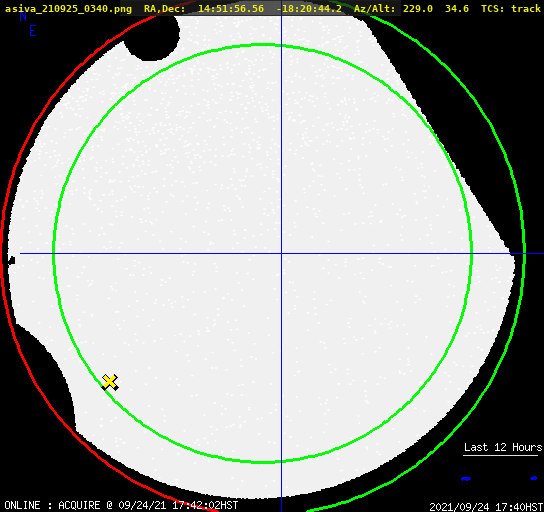Click the asiva_210925_0340.png filename
This screenshot has height=512, width=544.
pos(68,8)
